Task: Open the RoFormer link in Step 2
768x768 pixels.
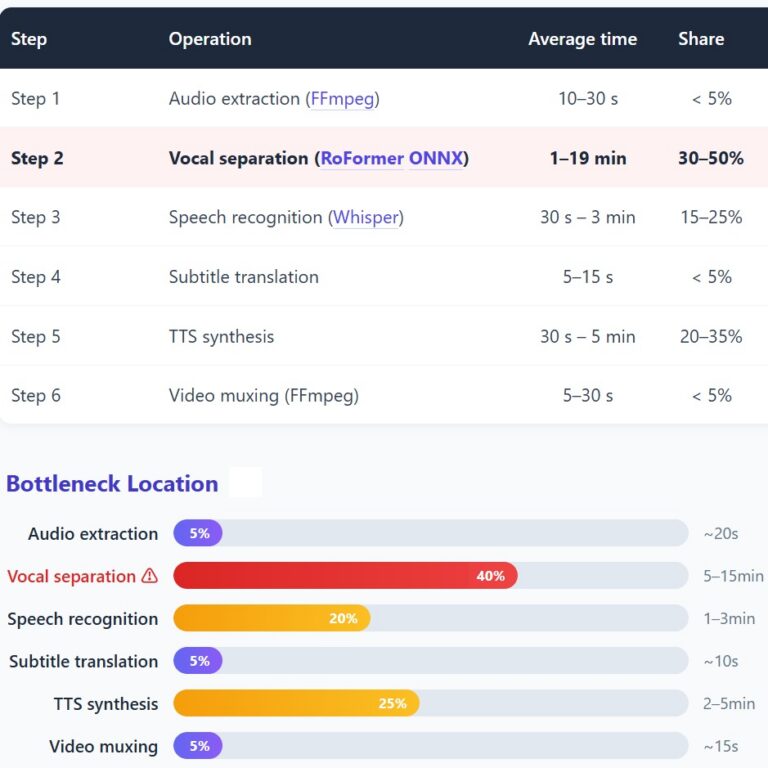Action: [x=362, y=158]
